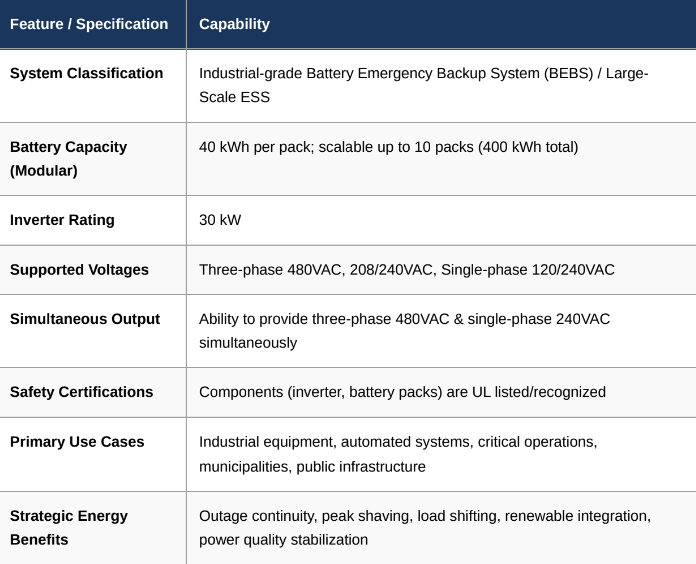Click the 'Safety Certifications' row label
This screenshot has width=696, height=564.
81,392
